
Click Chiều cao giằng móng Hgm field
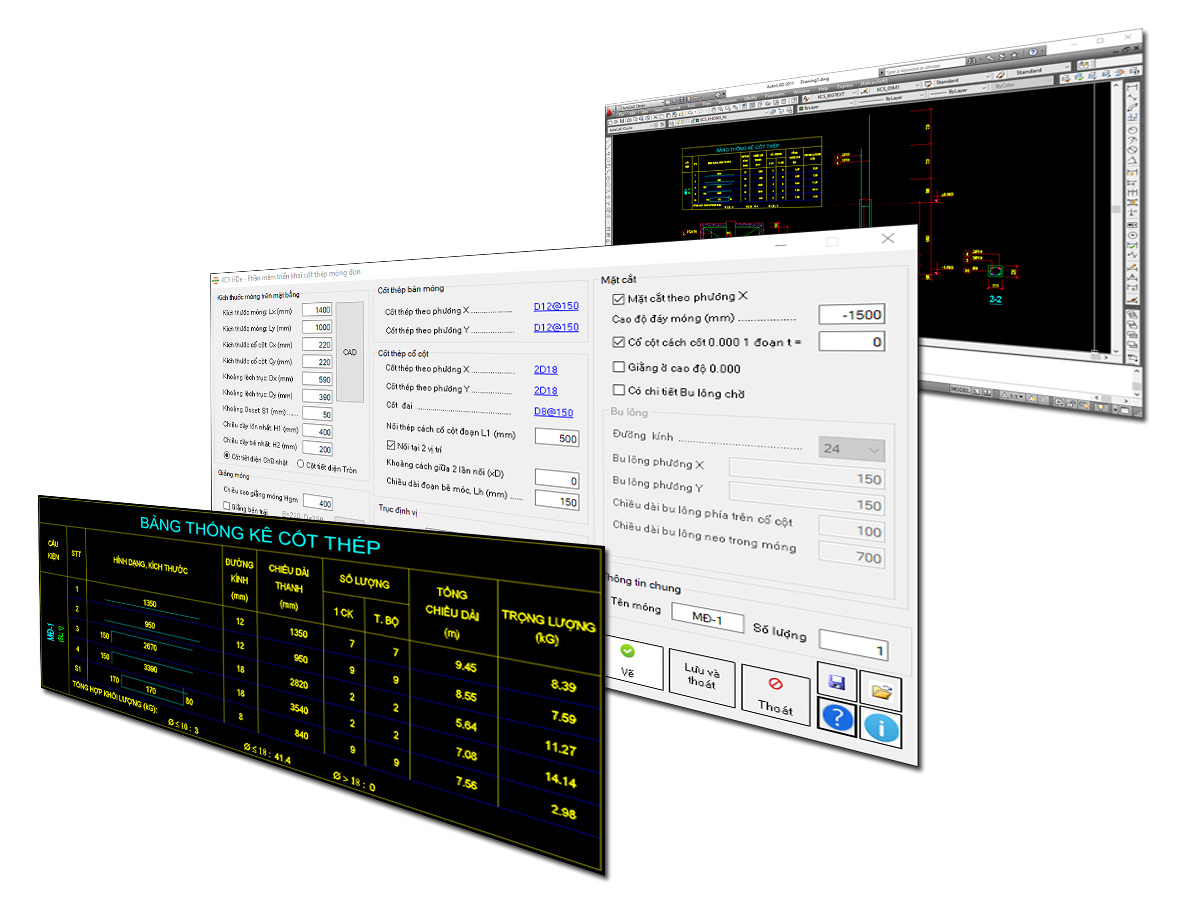317,502
